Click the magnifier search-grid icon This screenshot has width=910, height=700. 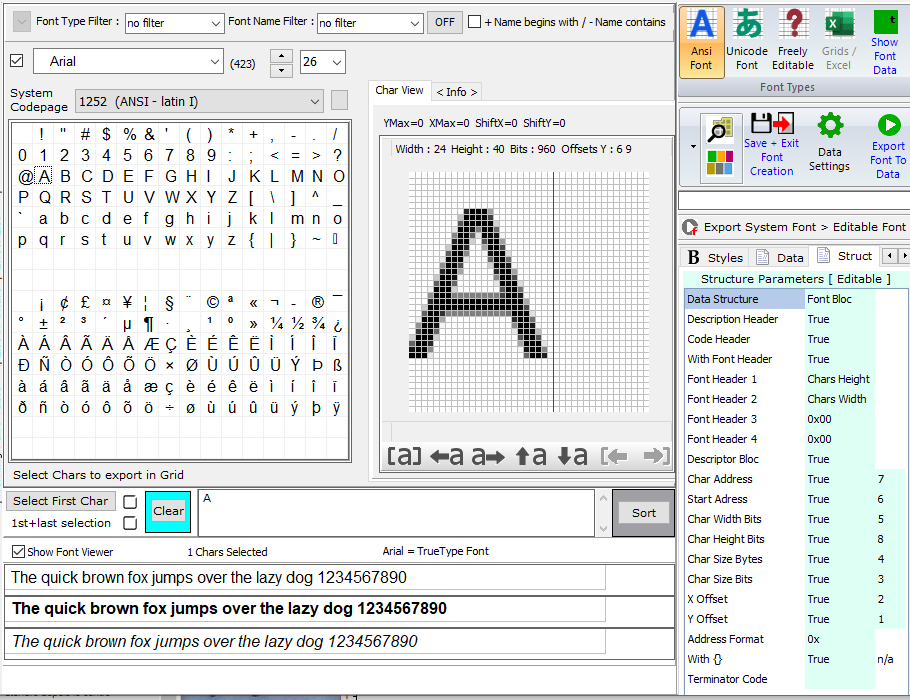(720, 130)
